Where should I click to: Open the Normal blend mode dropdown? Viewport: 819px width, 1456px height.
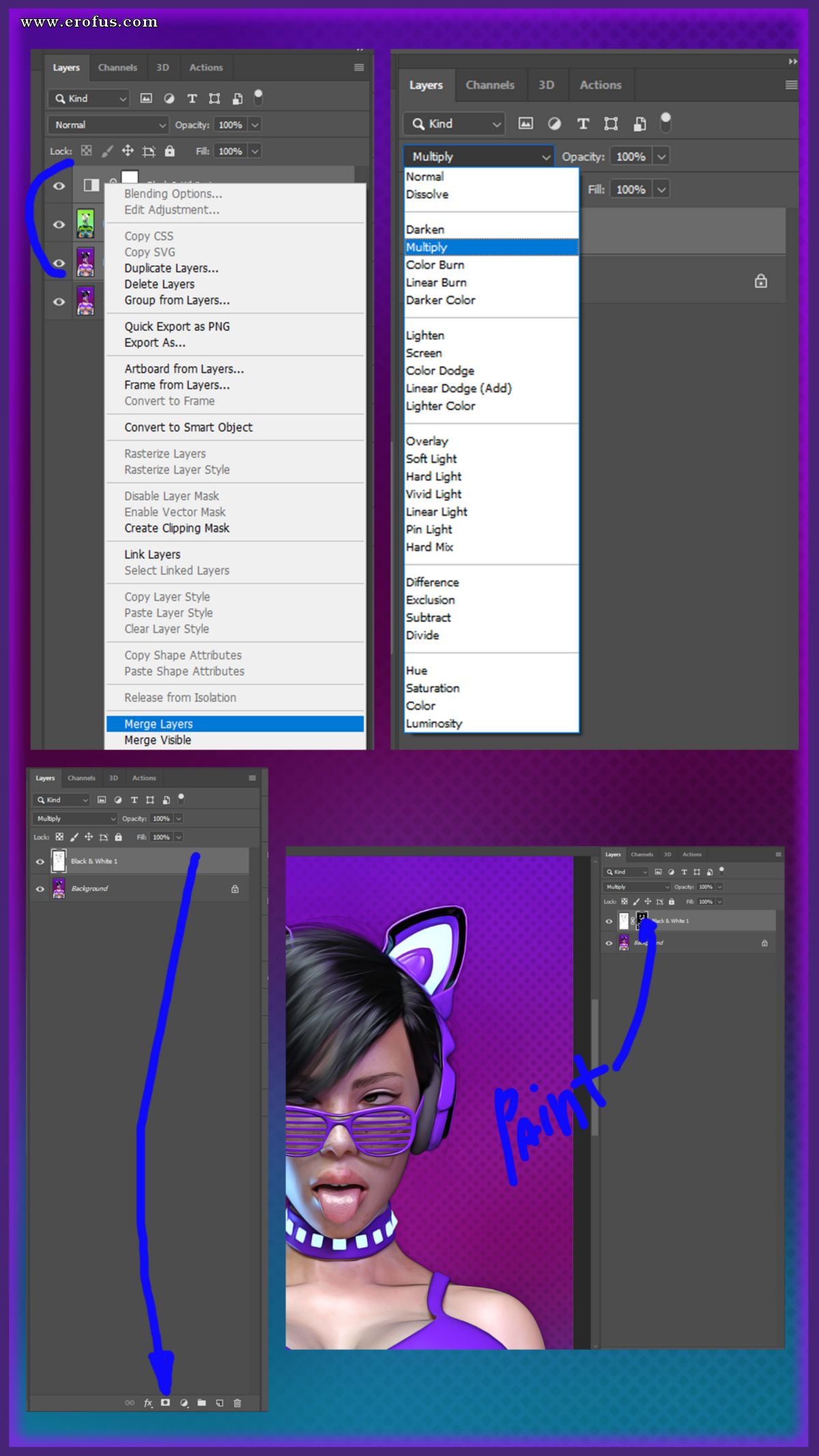coord(108,125)
